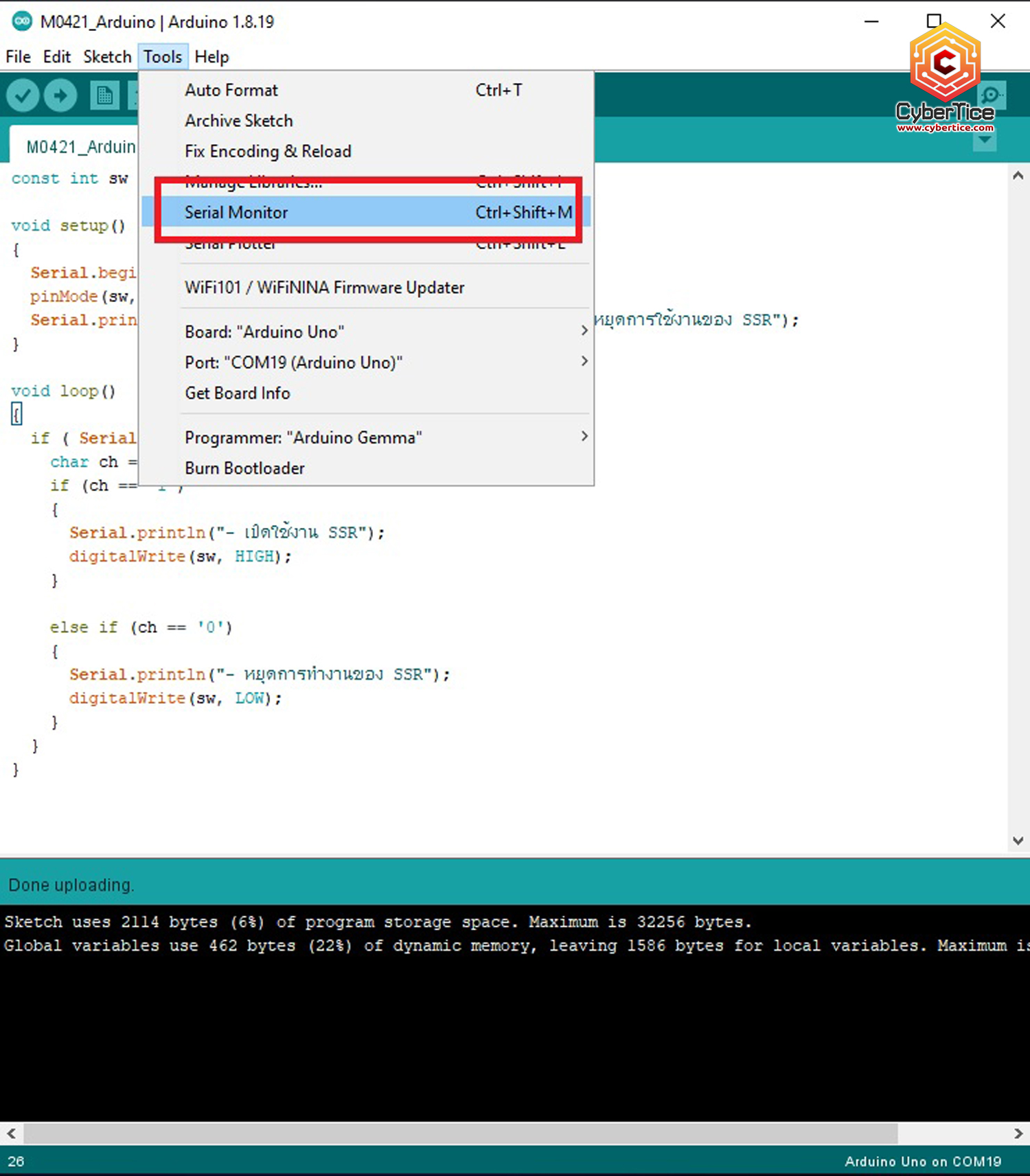The image size is (1030, 1176).
Task: Choose Auto Format menu entry
Action: click(231, 90)
